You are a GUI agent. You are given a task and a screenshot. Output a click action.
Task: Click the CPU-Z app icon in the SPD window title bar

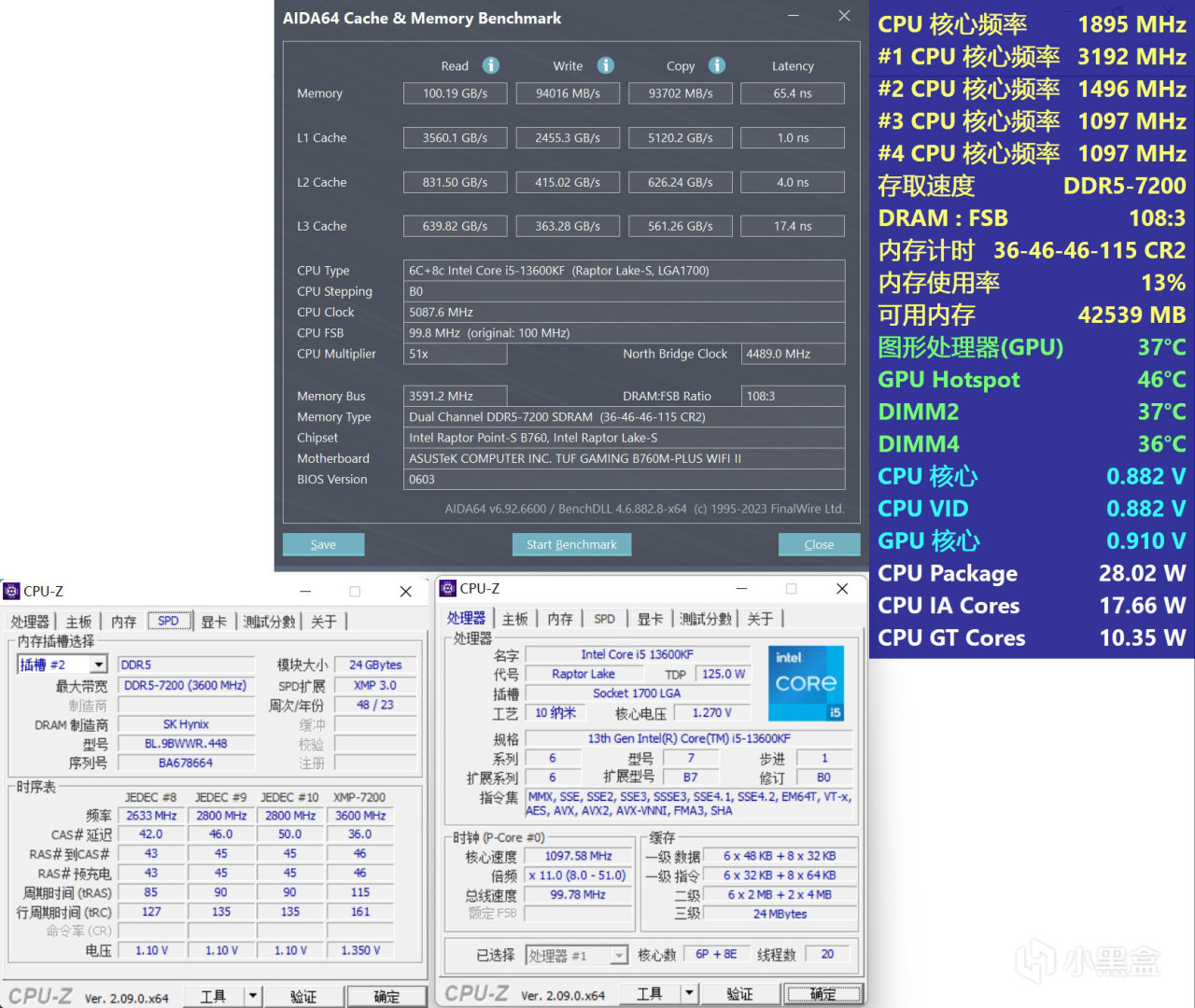click(x=11, y=591)
